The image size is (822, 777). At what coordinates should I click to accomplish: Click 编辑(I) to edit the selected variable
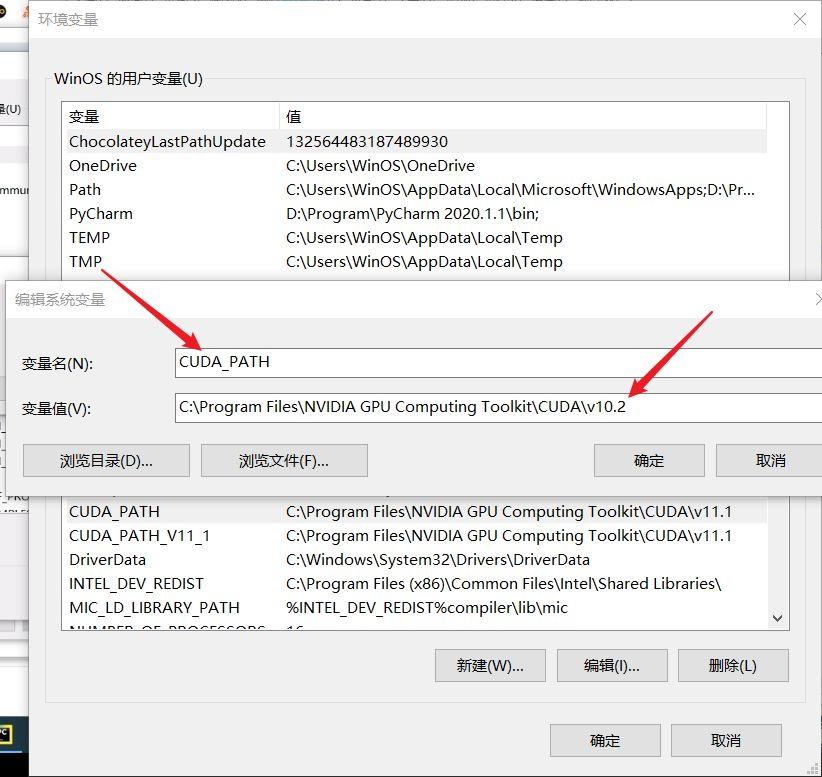tap(612, 665)
